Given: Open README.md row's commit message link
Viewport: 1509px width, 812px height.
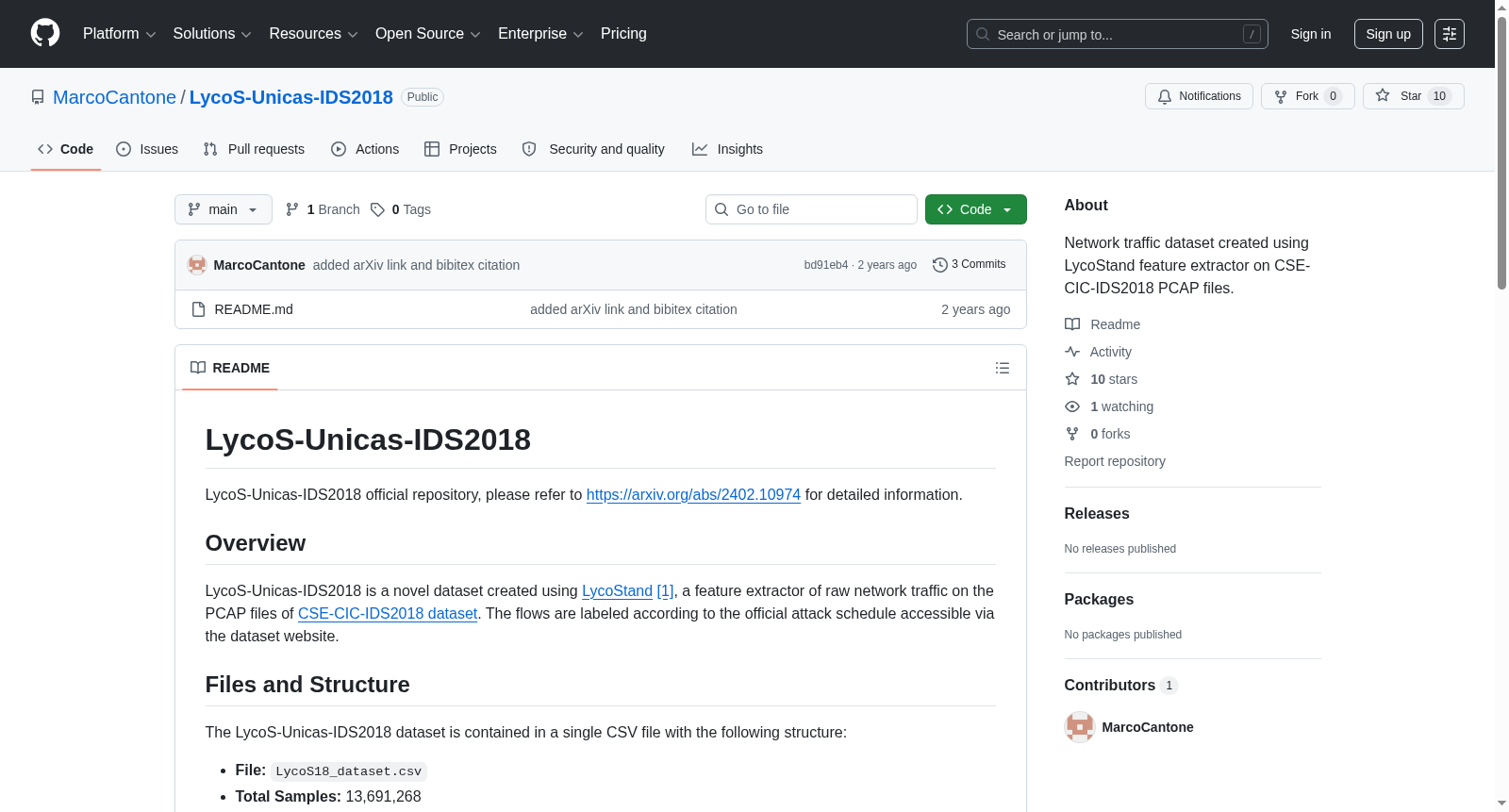Looking at the screenshot, I should coord(634,309).
